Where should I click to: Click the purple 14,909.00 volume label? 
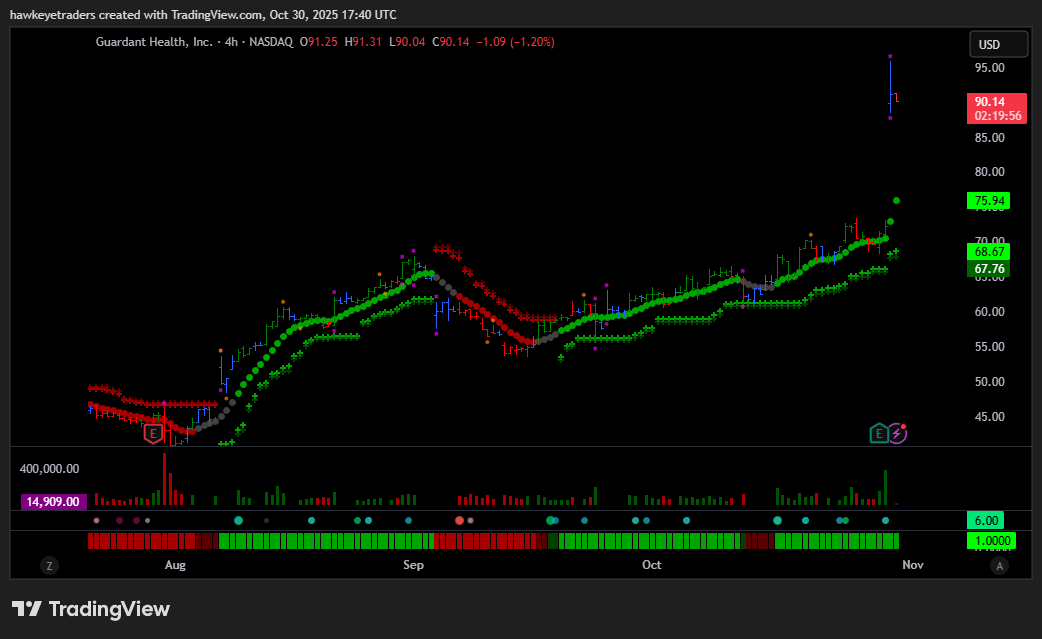(x=52, y=502)
